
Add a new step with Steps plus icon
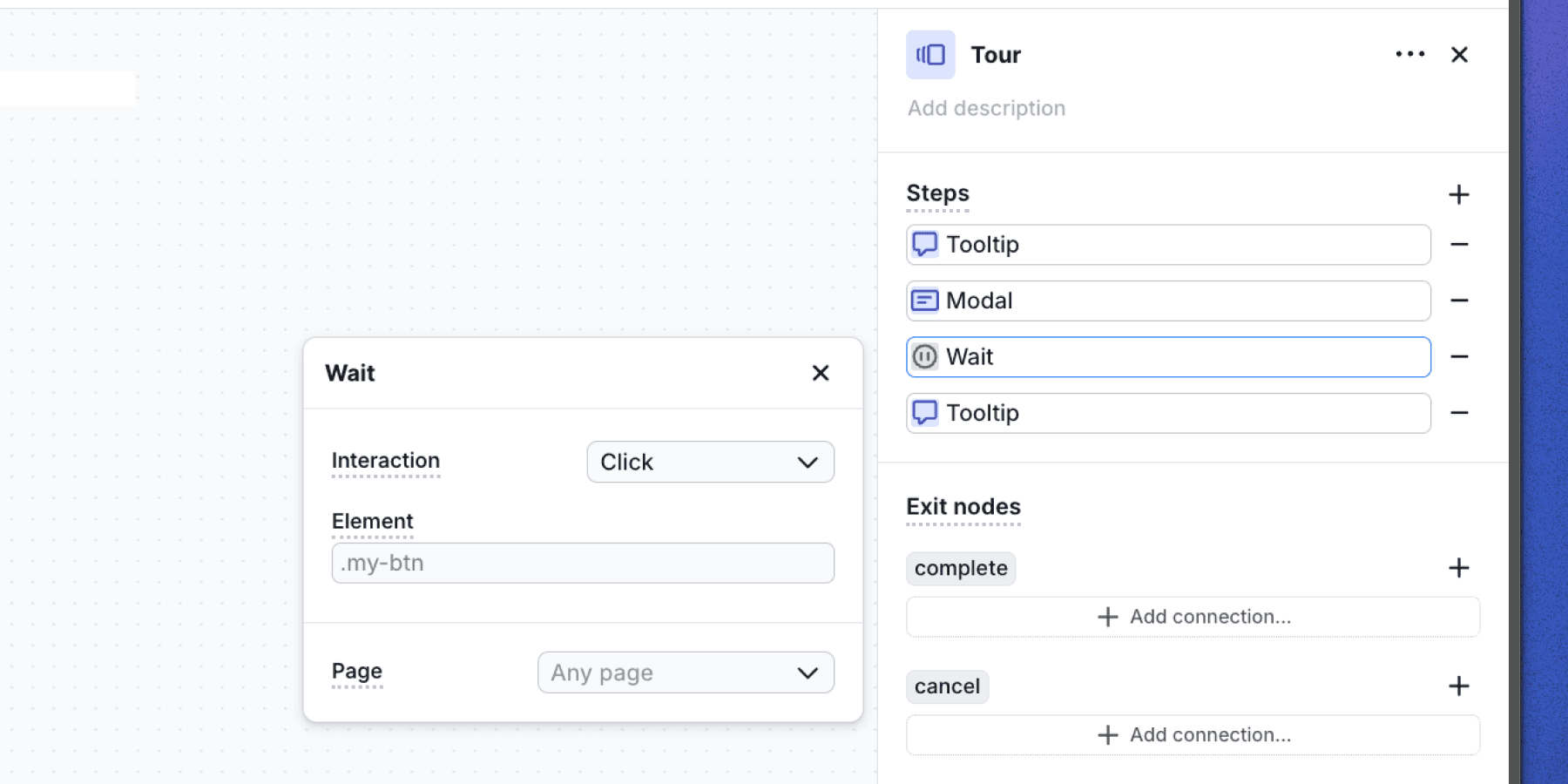1458,194
